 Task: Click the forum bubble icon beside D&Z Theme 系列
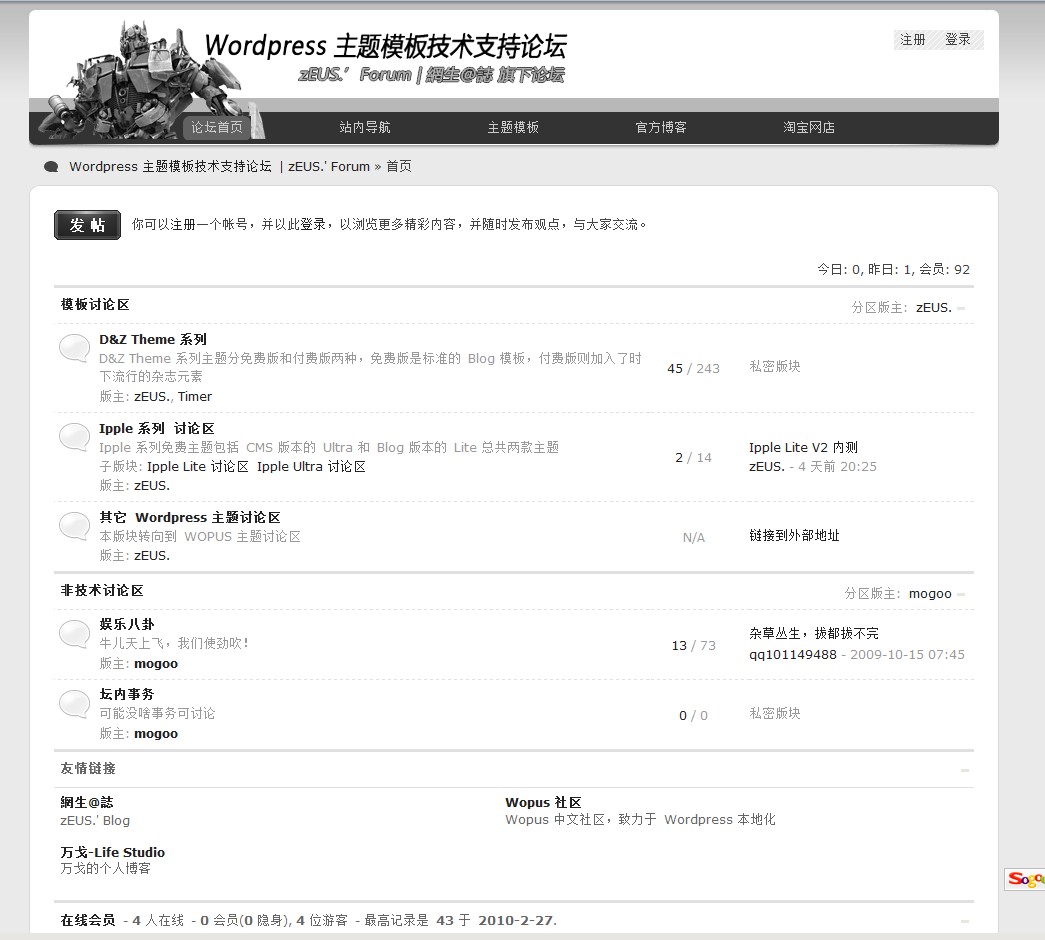[74, 348]
